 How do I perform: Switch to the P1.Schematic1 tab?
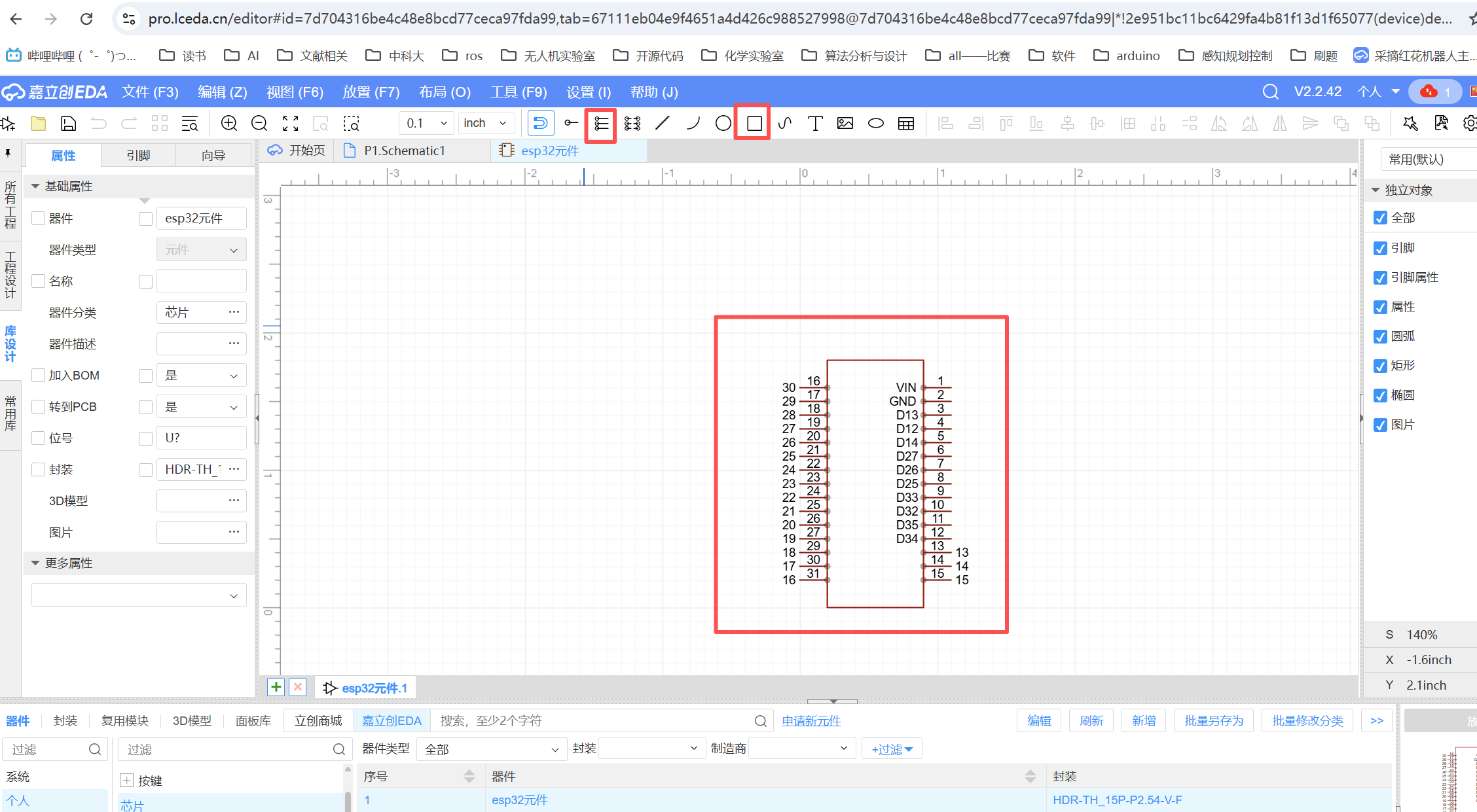[x=403, y=151]
